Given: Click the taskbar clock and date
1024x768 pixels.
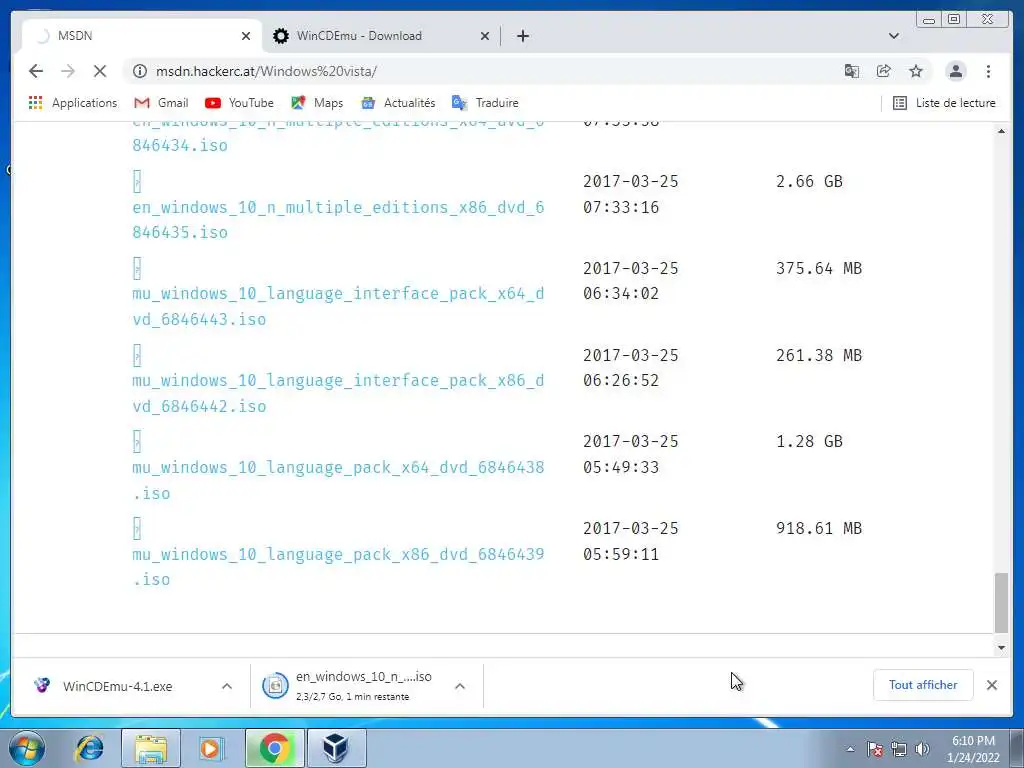Looking at the screenshot, I should pos(973,749).
